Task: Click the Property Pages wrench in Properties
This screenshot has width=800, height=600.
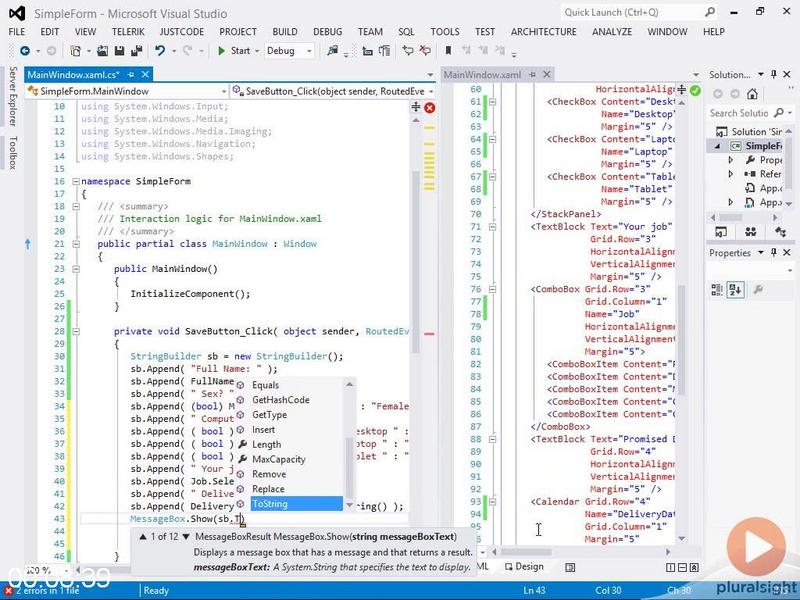Action: pos(758,290)
